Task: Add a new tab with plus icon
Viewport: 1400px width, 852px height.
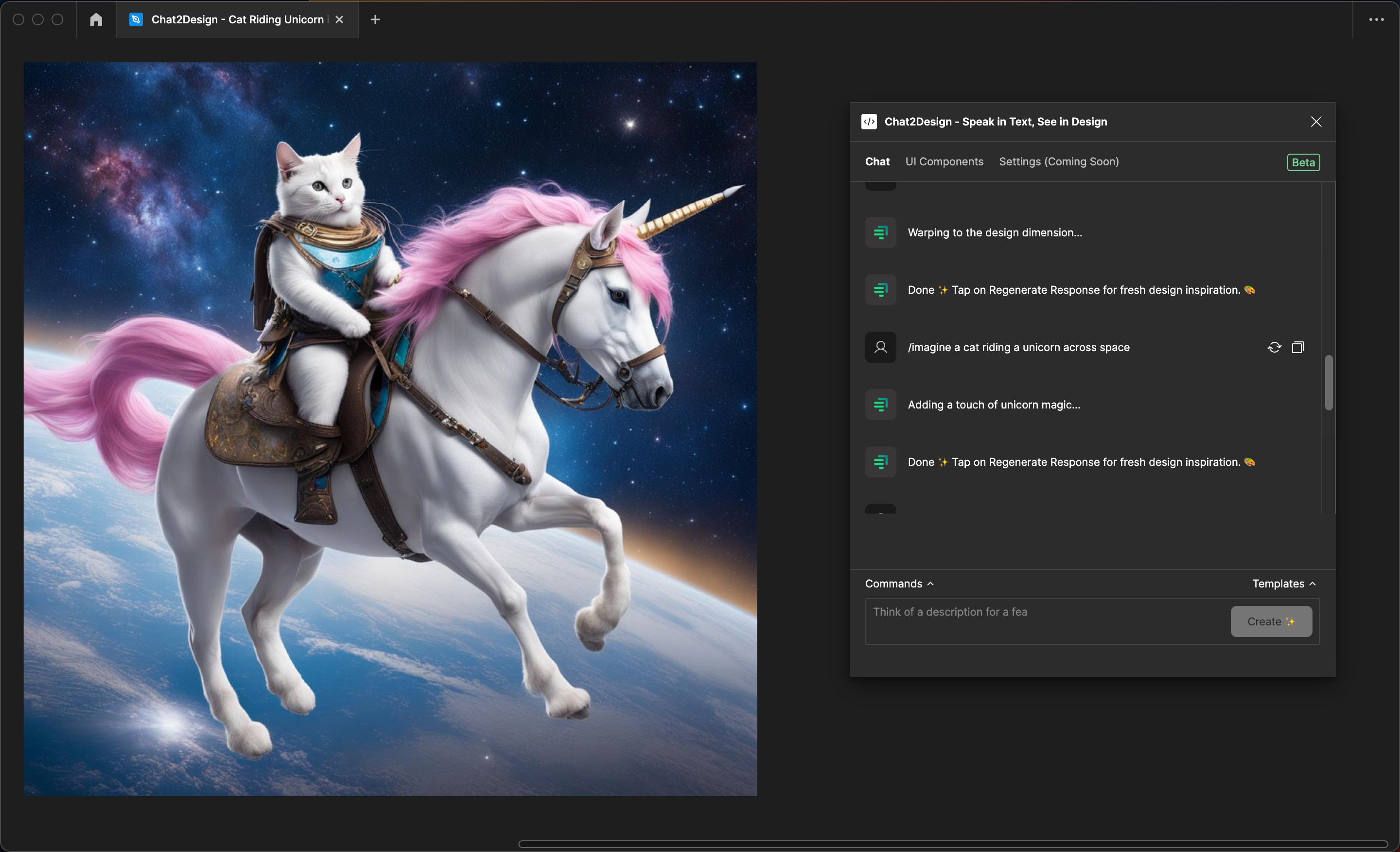Action: [375, 19]
